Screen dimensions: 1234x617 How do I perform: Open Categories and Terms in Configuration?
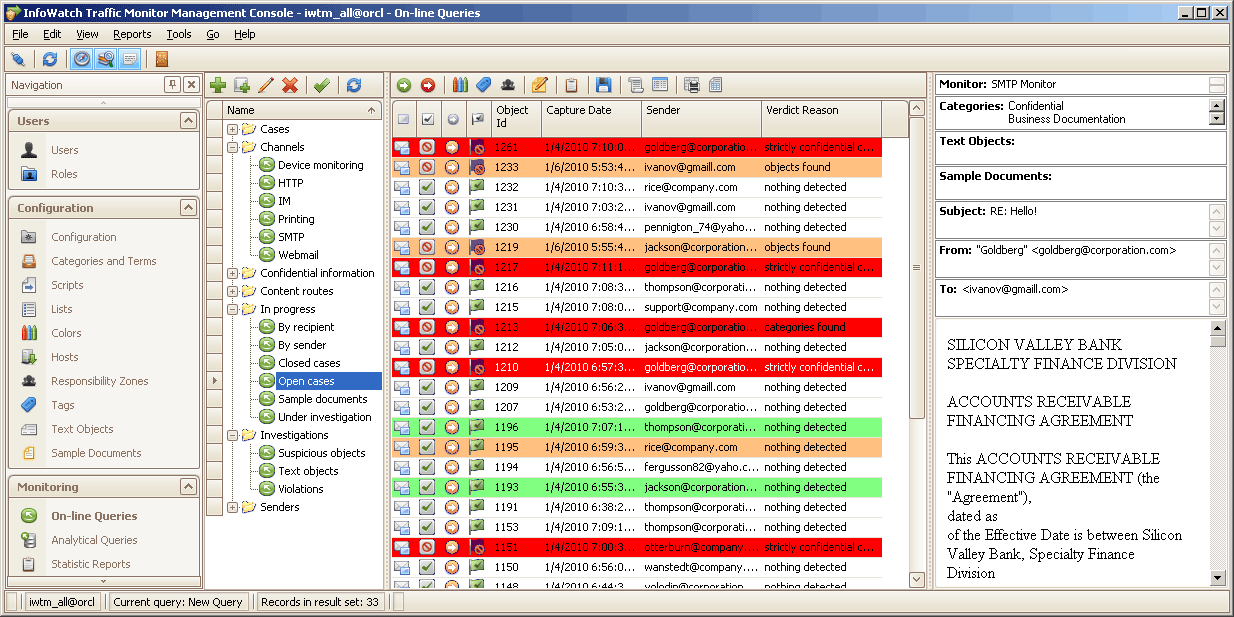coord(103,261)
